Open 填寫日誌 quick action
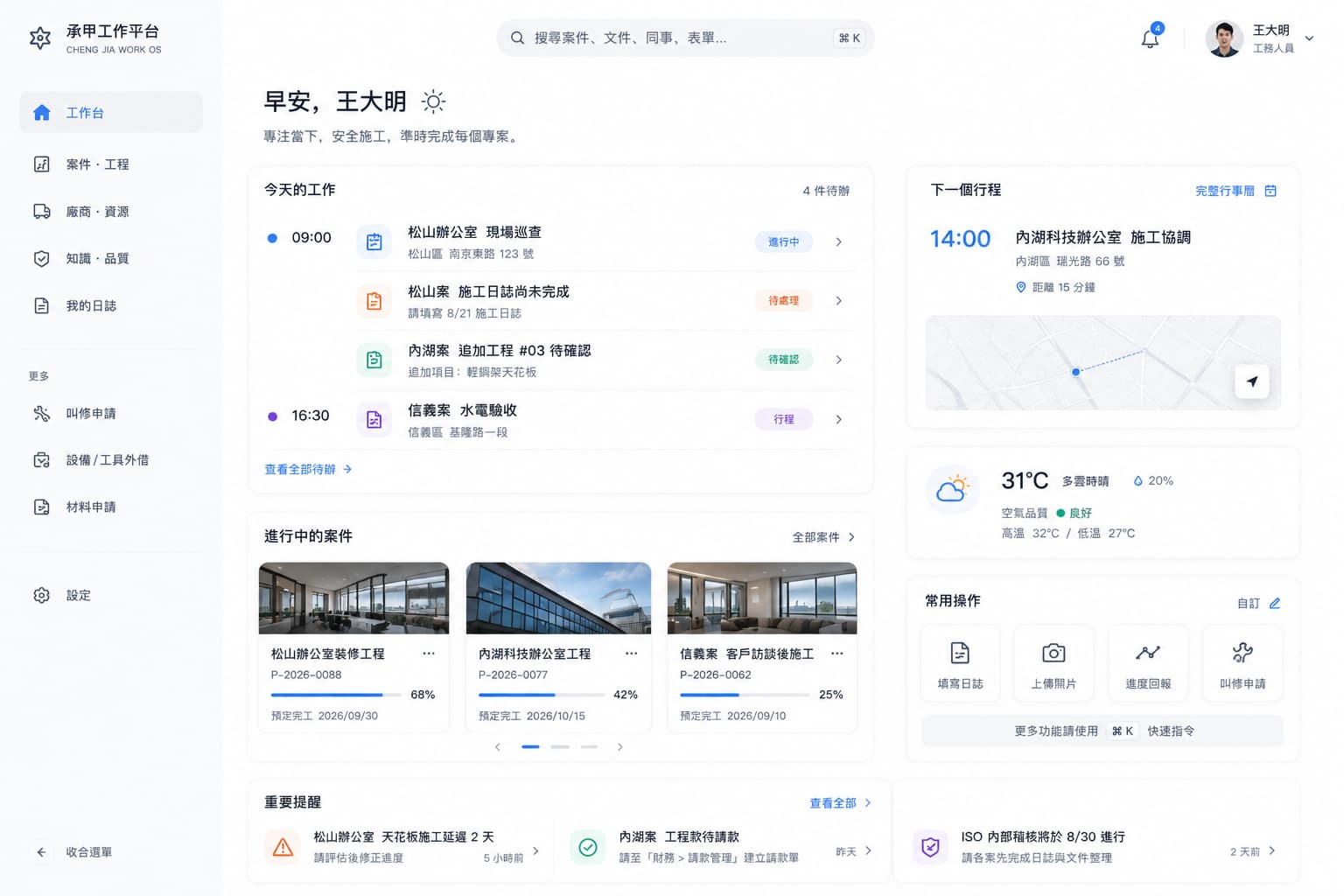 [960, 663]
